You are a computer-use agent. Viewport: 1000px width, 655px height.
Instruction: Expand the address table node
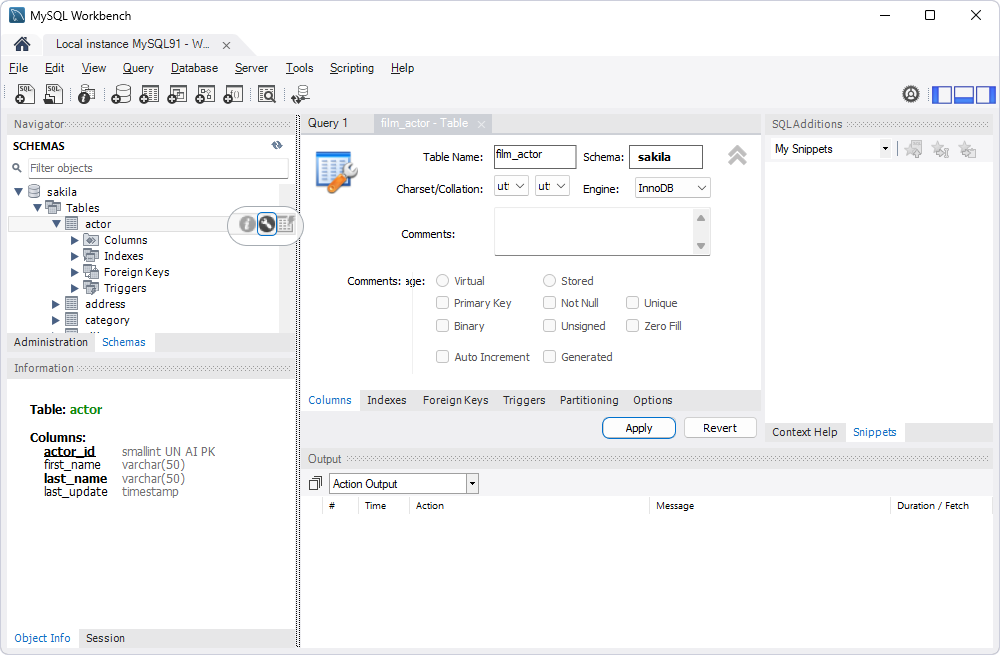coord(55,304)
